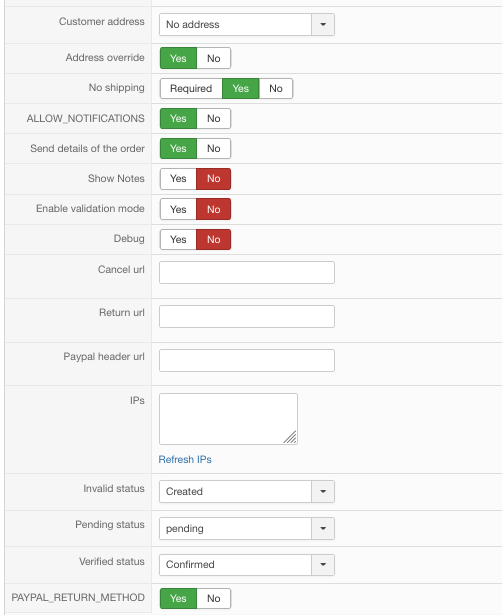Image resolution: width=502 pixels, height=615 pixels.
Task: Select Yes for Address override
Action: point(178,58)
